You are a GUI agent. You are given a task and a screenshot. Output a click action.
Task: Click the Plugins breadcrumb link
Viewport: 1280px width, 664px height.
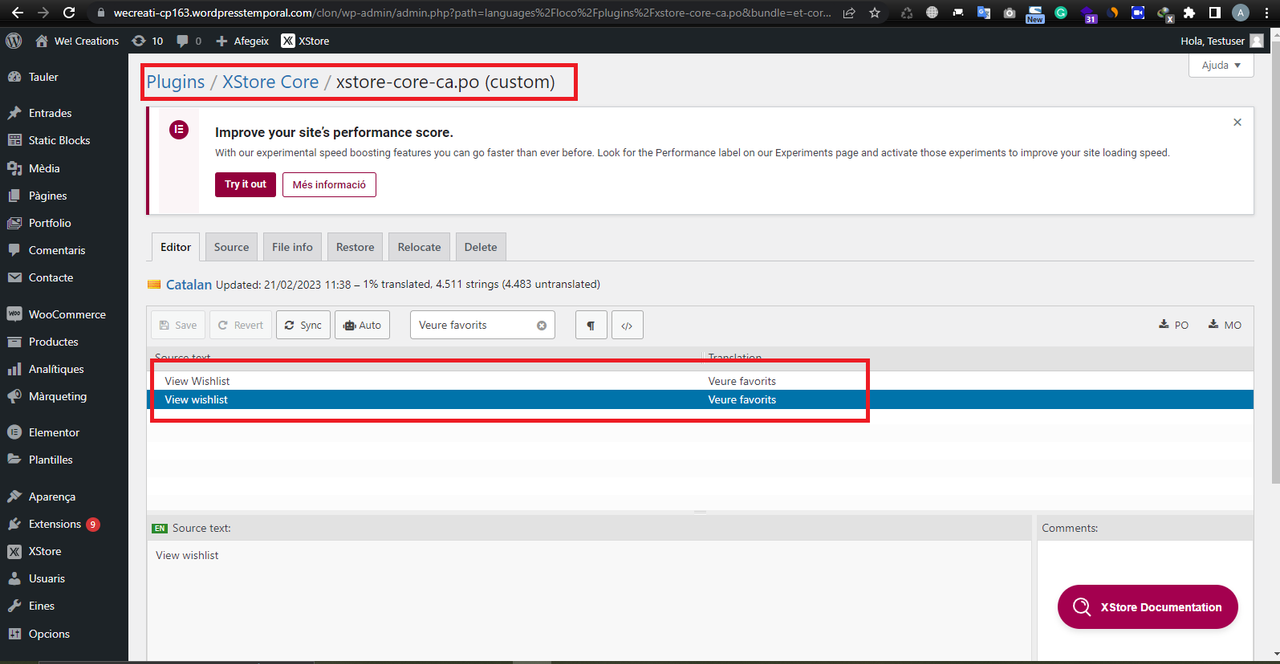pyautogui.click(x=175, y=82)
